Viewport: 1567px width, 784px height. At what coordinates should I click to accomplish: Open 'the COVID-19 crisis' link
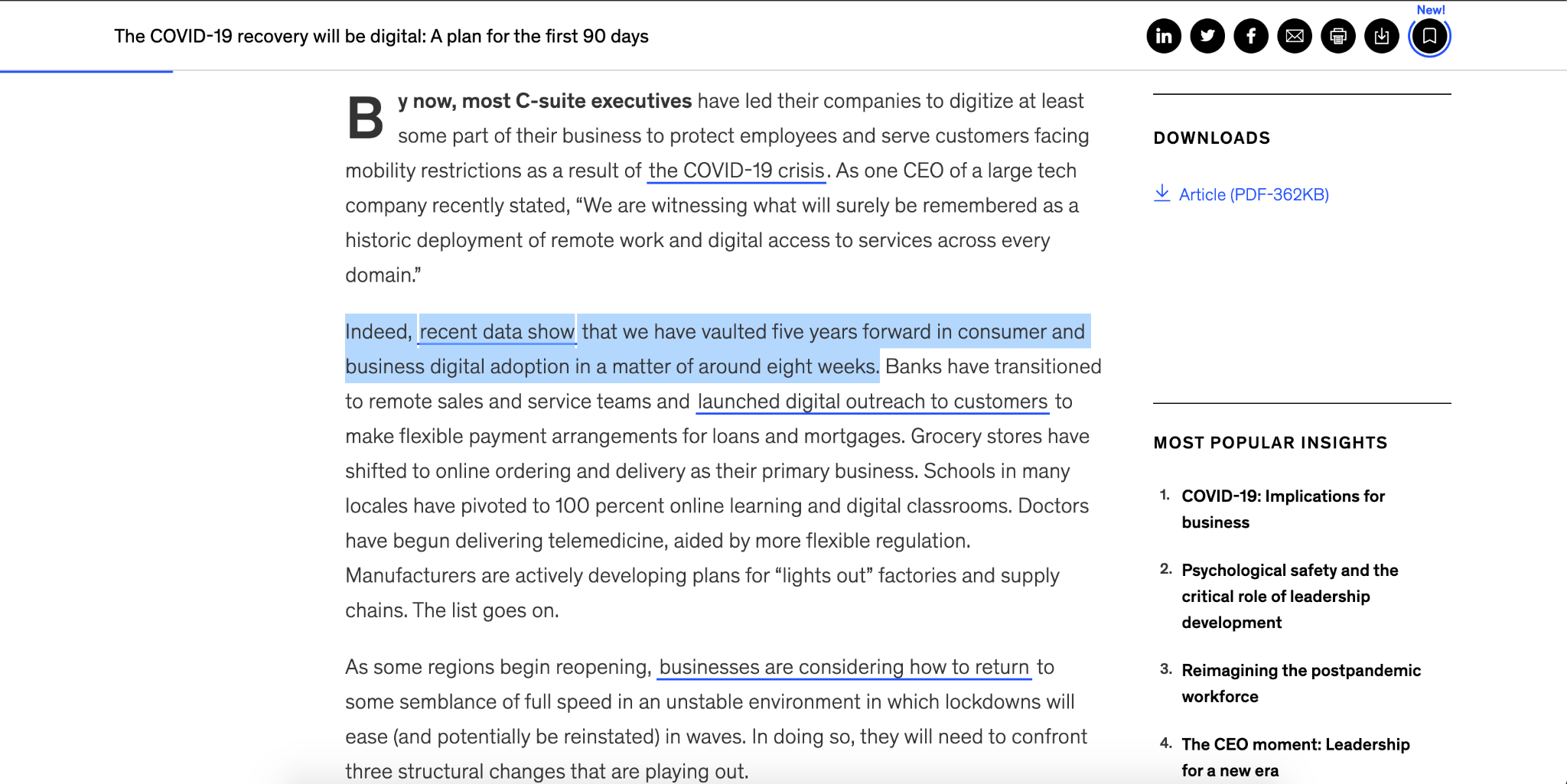[x=736, y=171]
